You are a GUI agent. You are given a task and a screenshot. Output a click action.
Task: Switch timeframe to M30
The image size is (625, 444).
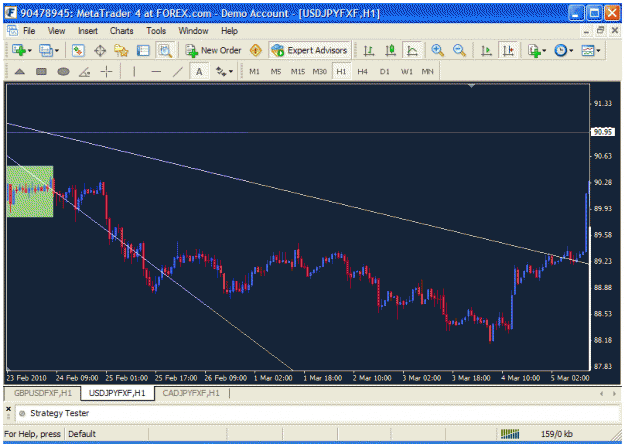(319, 72)
